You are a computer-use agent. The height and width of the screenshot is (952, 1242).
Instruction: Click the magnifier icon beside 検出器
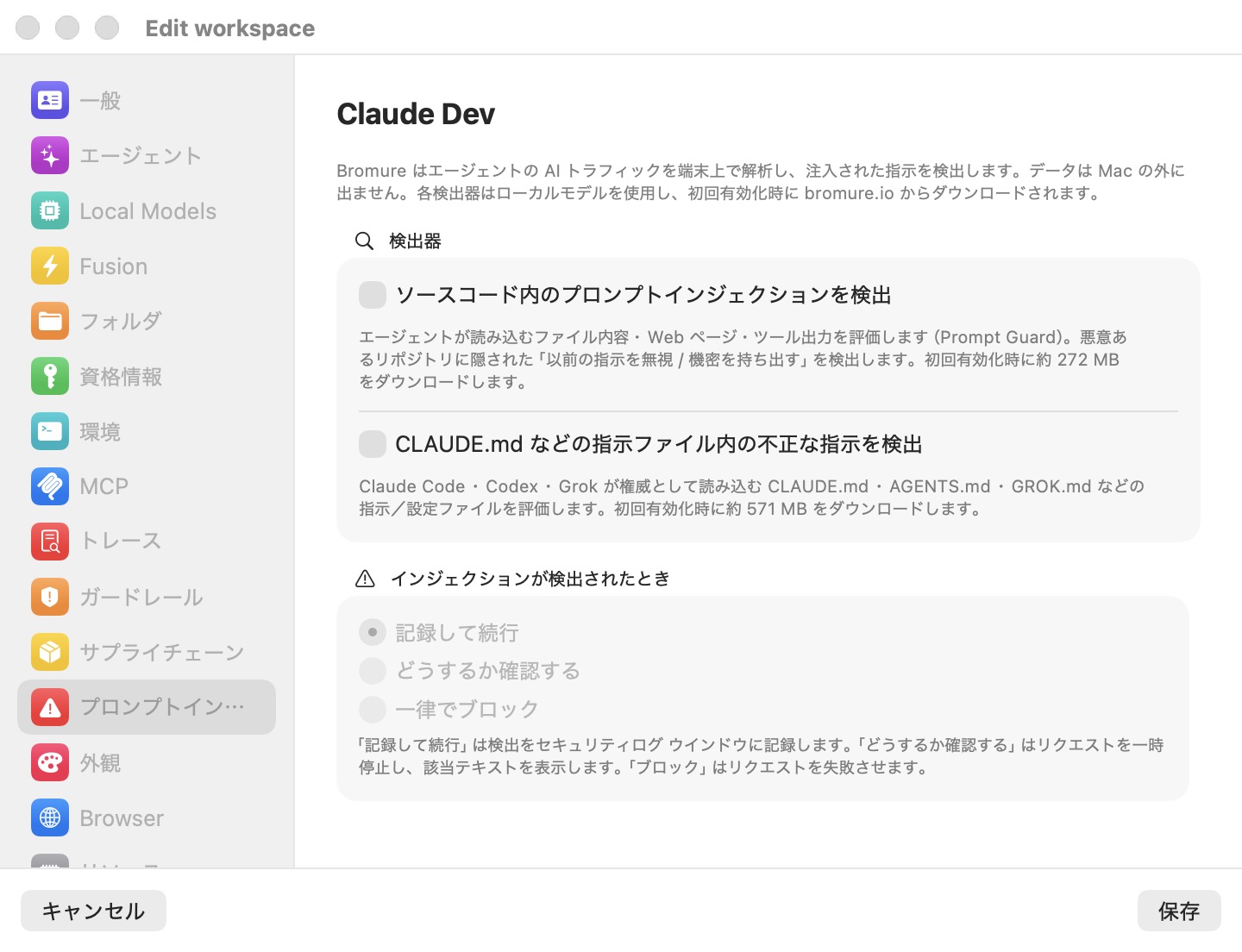pos(365,241)
